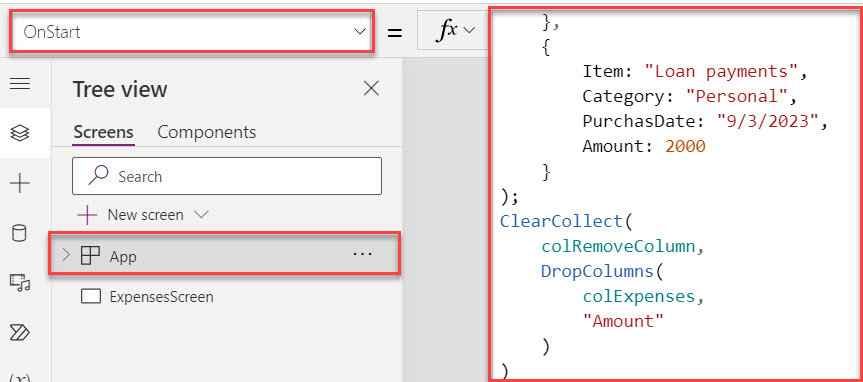
Task: Click the Amount value 2000
Action: pyautogui.click(x=685, y=146)
